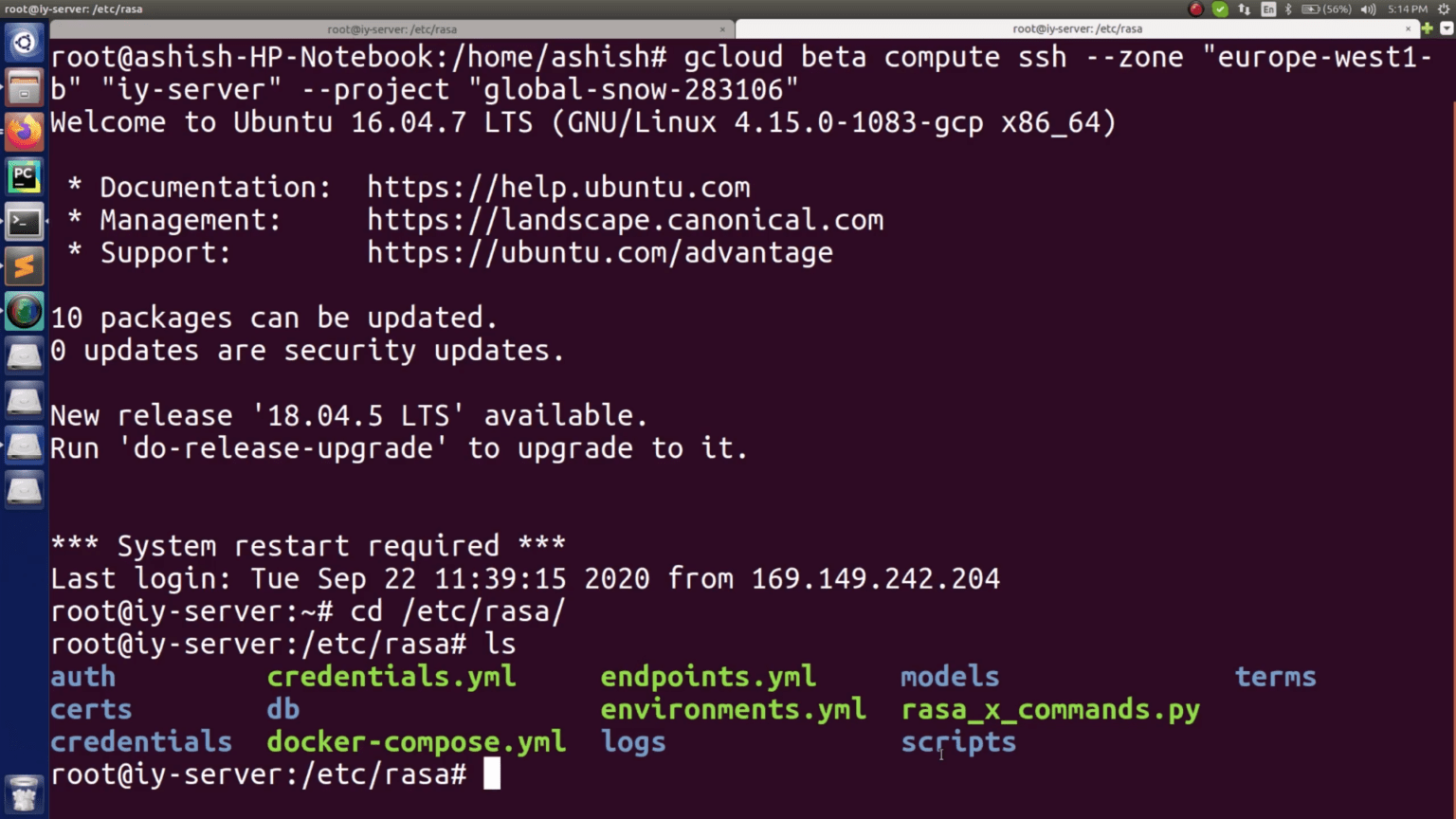
Task: Place cursor at the shell prompt
Action: pos(493,773)
